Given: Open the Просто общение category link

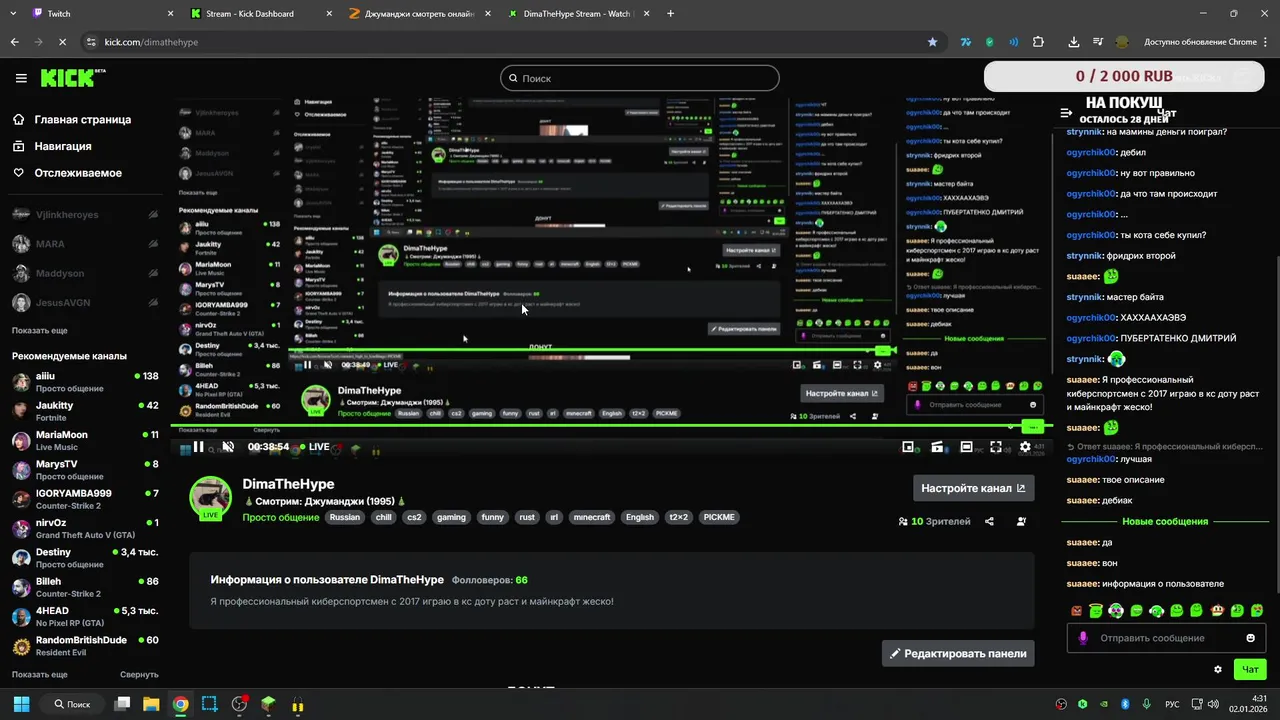Looking at the screenshot, I should coord(280,517).
